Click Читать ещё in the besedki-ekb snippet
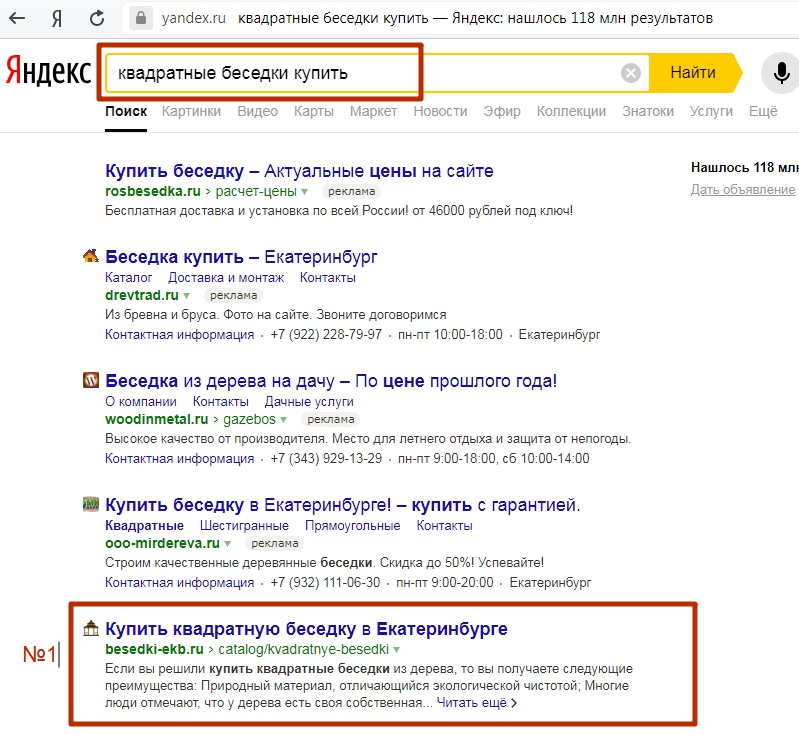The image size is (799, 734). [x=477, y=703]
